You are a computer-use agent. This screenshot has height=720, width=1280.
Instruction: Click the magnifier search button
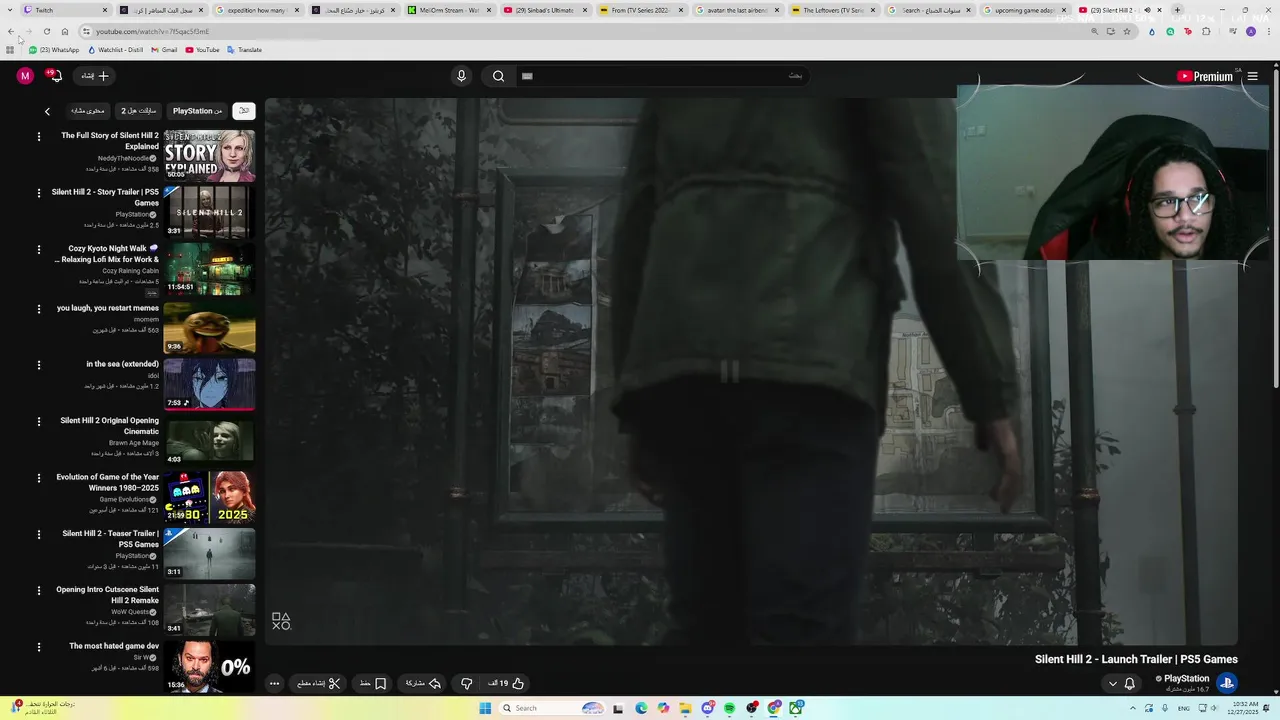(x=498, y=76)
